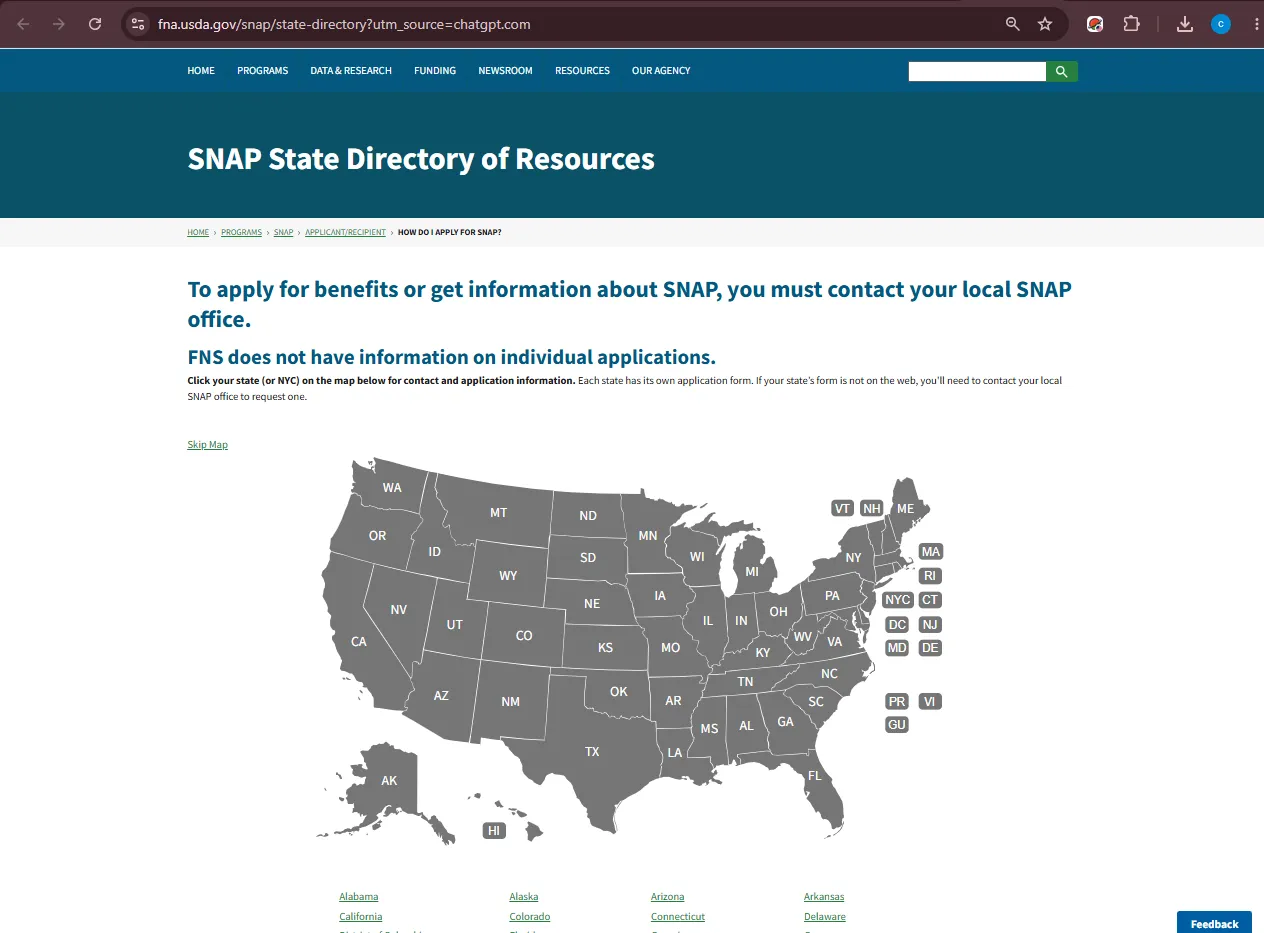Select Florida (FL) on the map
Image resolution: width=1264 pixels, height=933 pixels.
click(x=815, y=776)
